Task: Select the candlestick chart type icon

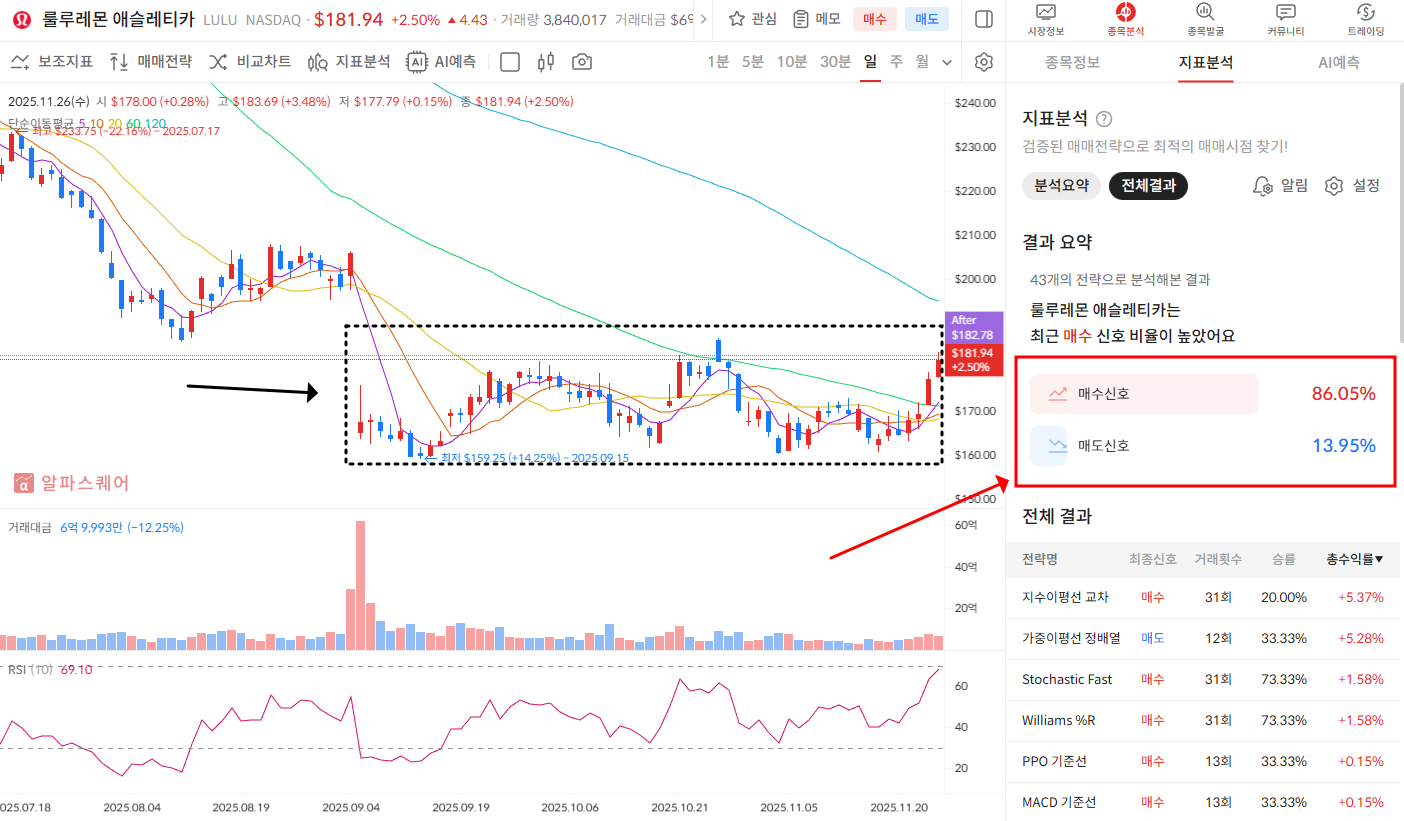Action: click(x=545, y=62)
